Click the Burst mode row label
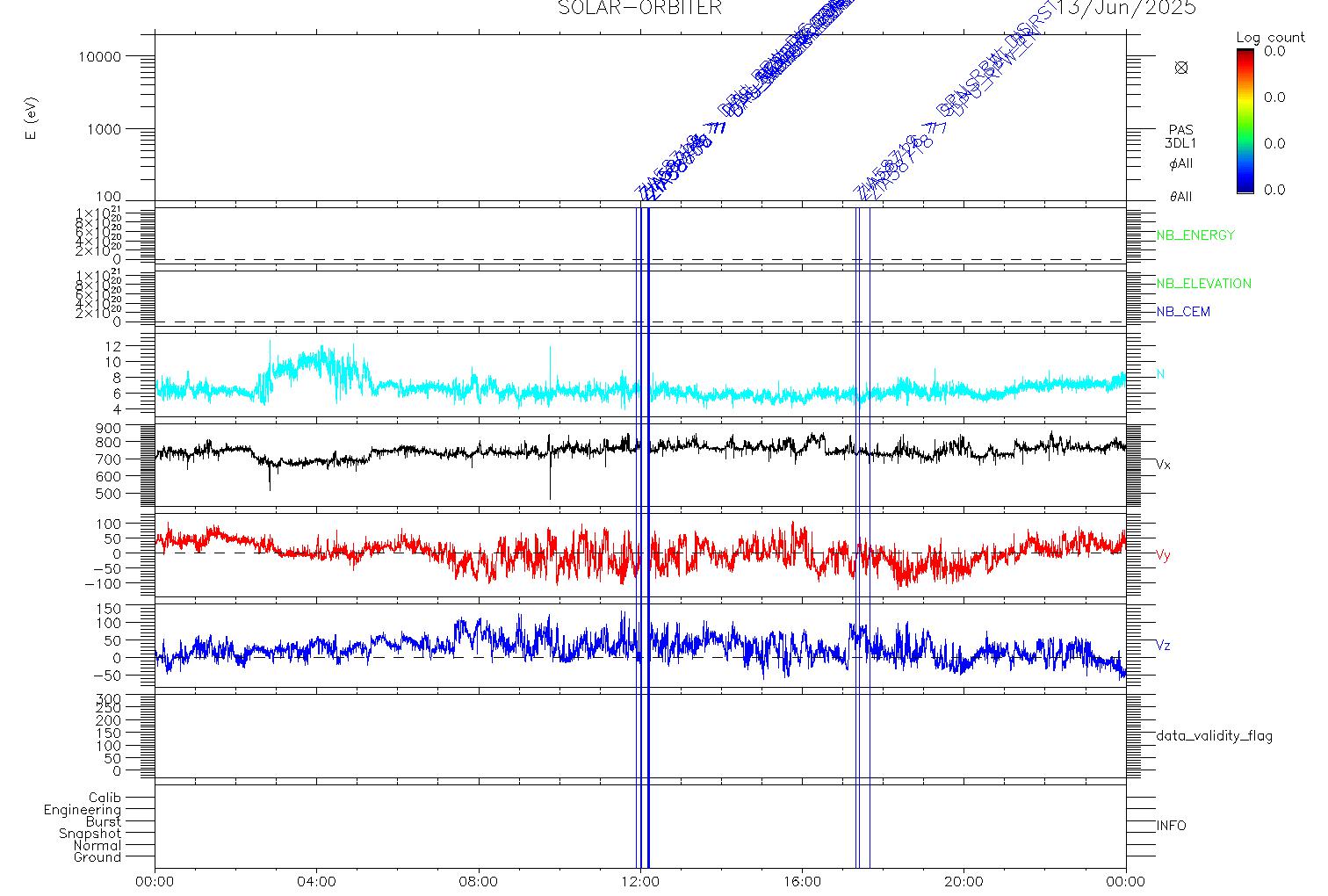 104,821
